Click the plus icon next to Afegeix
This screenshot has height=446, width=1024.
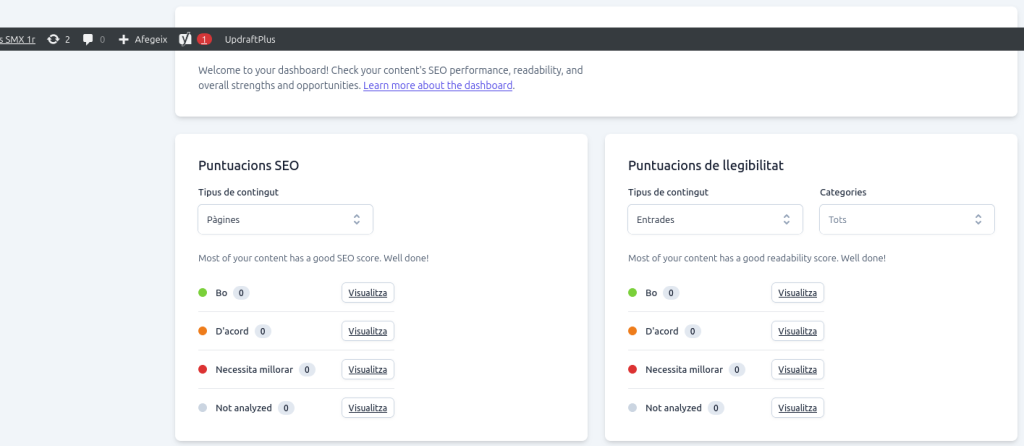click(x=124, y=39)
